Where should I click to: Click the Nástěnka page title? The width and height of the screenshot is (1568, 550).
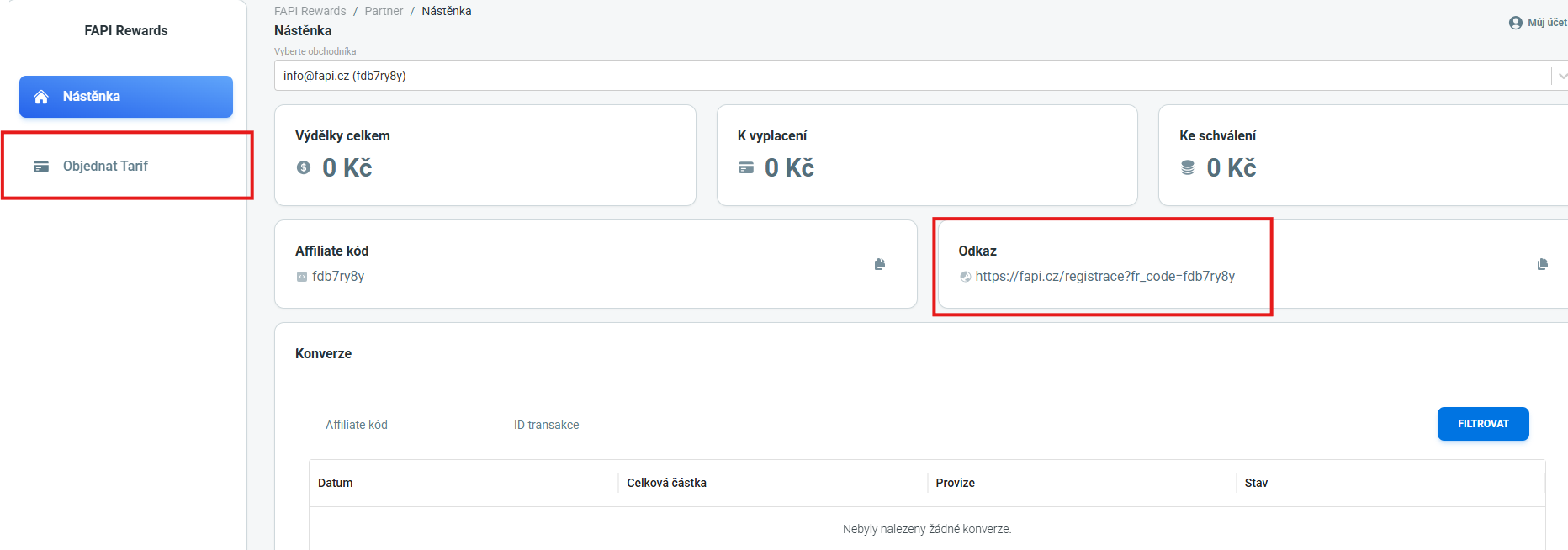[303, 31]
